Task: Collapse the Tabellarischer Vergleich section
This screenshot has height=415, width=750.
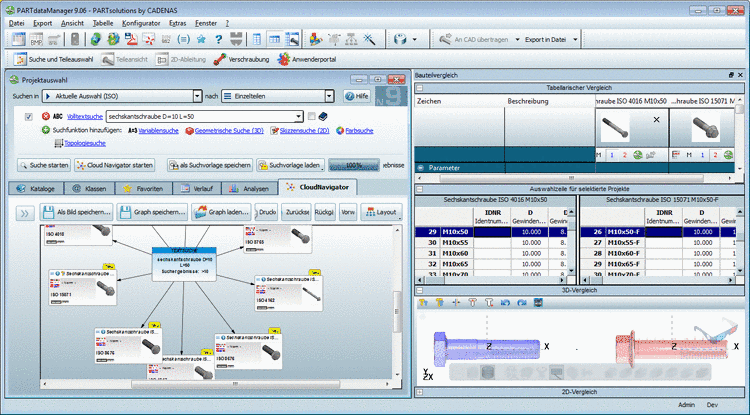Action: tap(419, 87)
